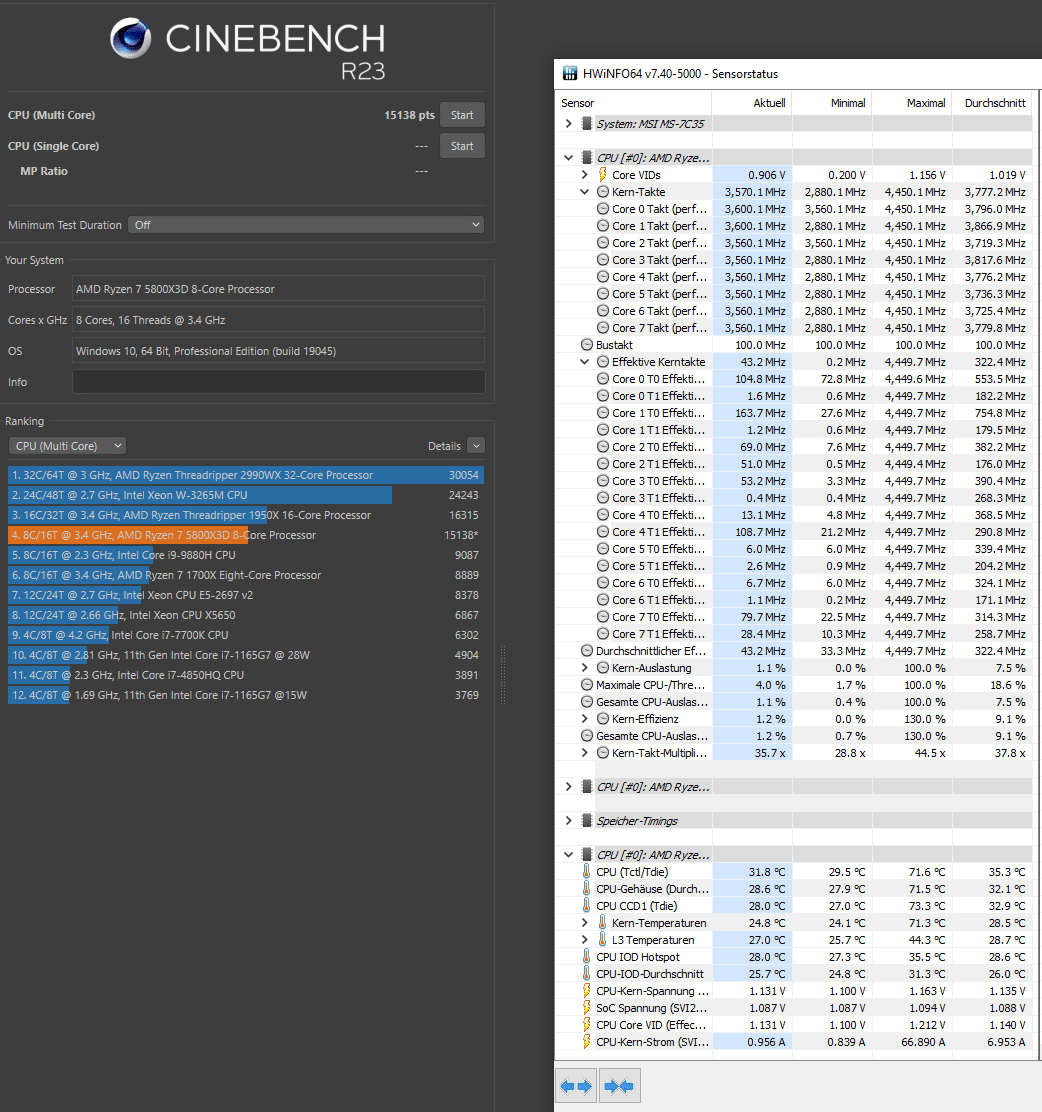Click into the Info text field
This screenshot has height=1112, width=1042.
[x=279, y=382]
